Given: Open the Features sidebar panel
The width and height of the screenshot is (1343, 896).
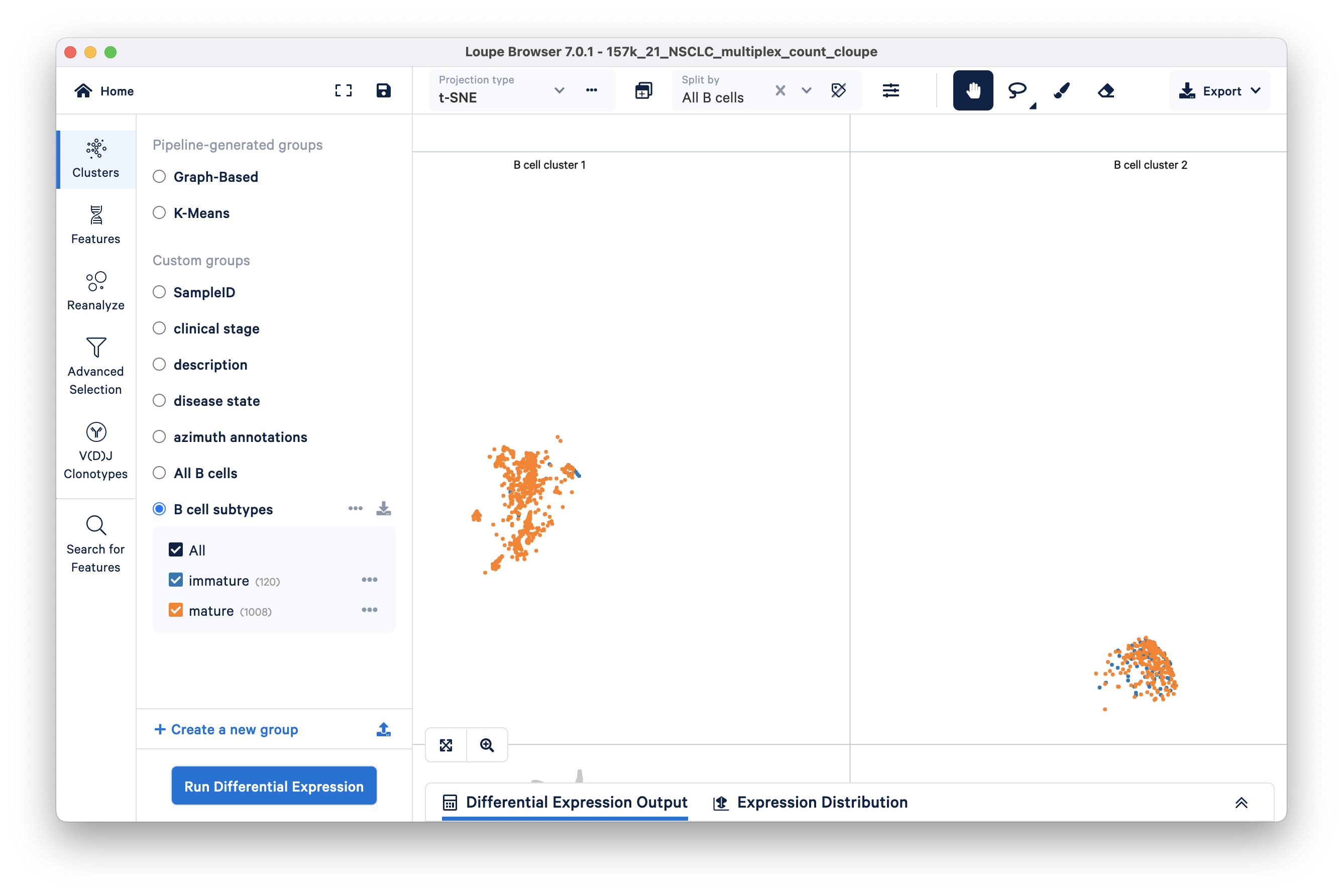Looking at the screenshot, I should pyautogui.click(x=96, y=225).
